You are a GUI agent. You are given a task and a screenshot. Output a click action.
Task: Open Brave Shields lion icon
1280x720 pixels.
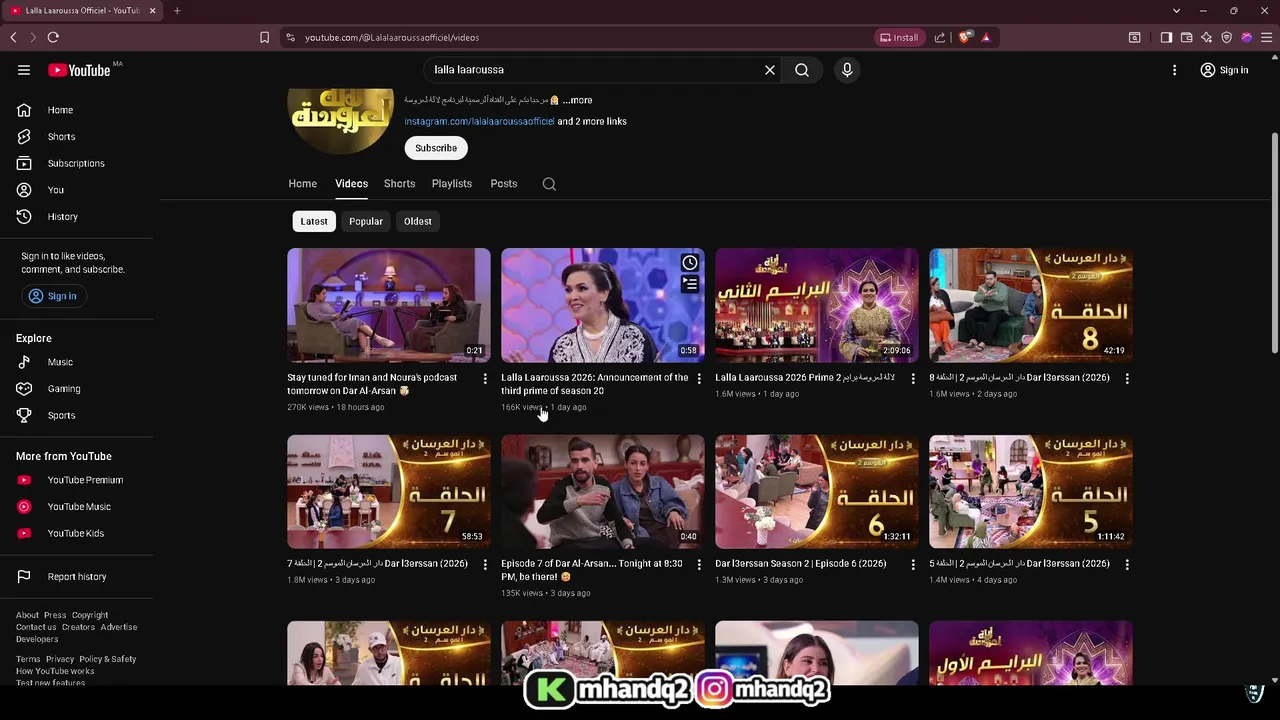click(x=964, y=38)
